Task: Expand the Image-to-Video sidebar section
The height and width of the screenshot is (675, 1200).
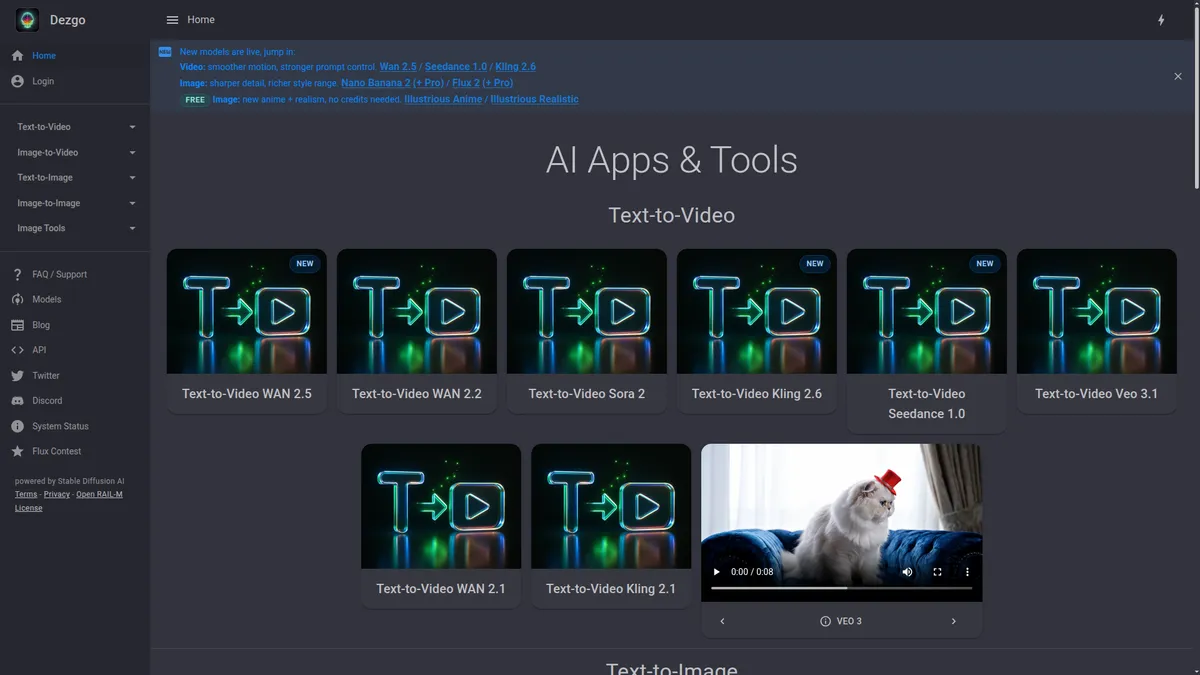Action: (75, 153)
